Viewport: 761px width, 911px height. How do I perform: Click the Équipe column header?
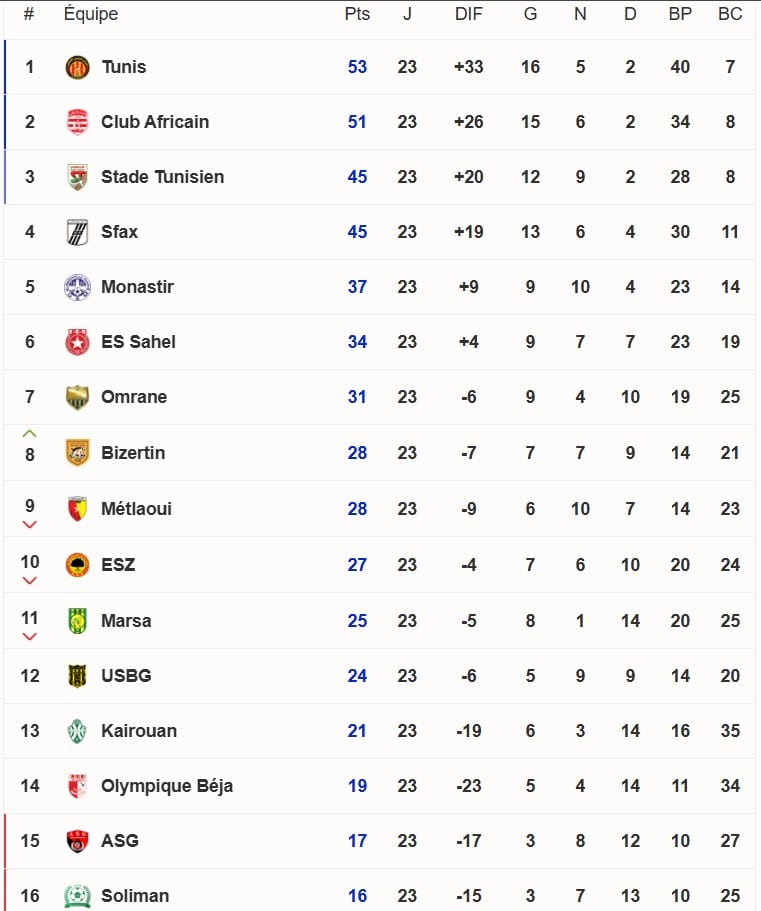click(x=90, y=14)
